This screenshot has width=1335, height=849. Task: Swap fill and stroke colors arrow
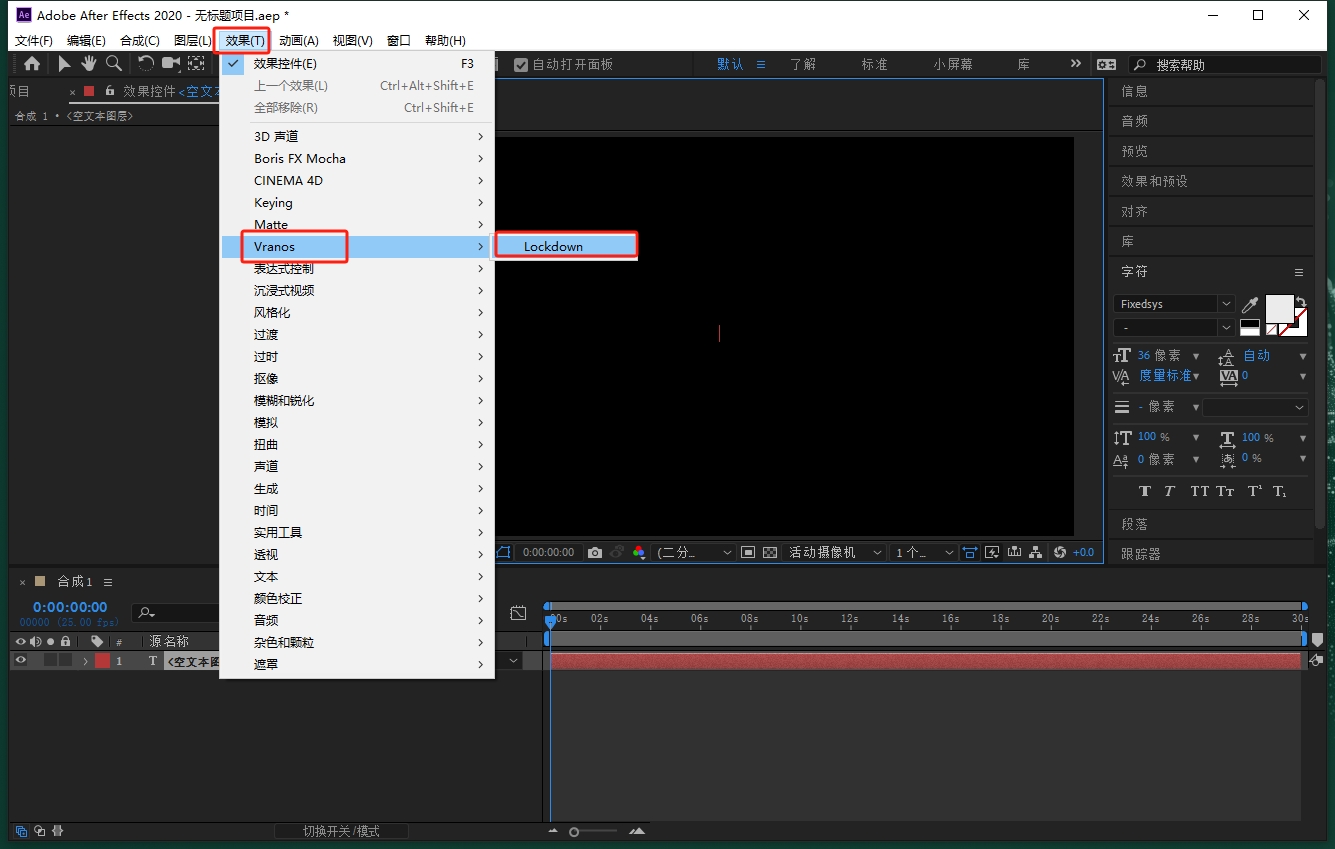[1301, 302]
